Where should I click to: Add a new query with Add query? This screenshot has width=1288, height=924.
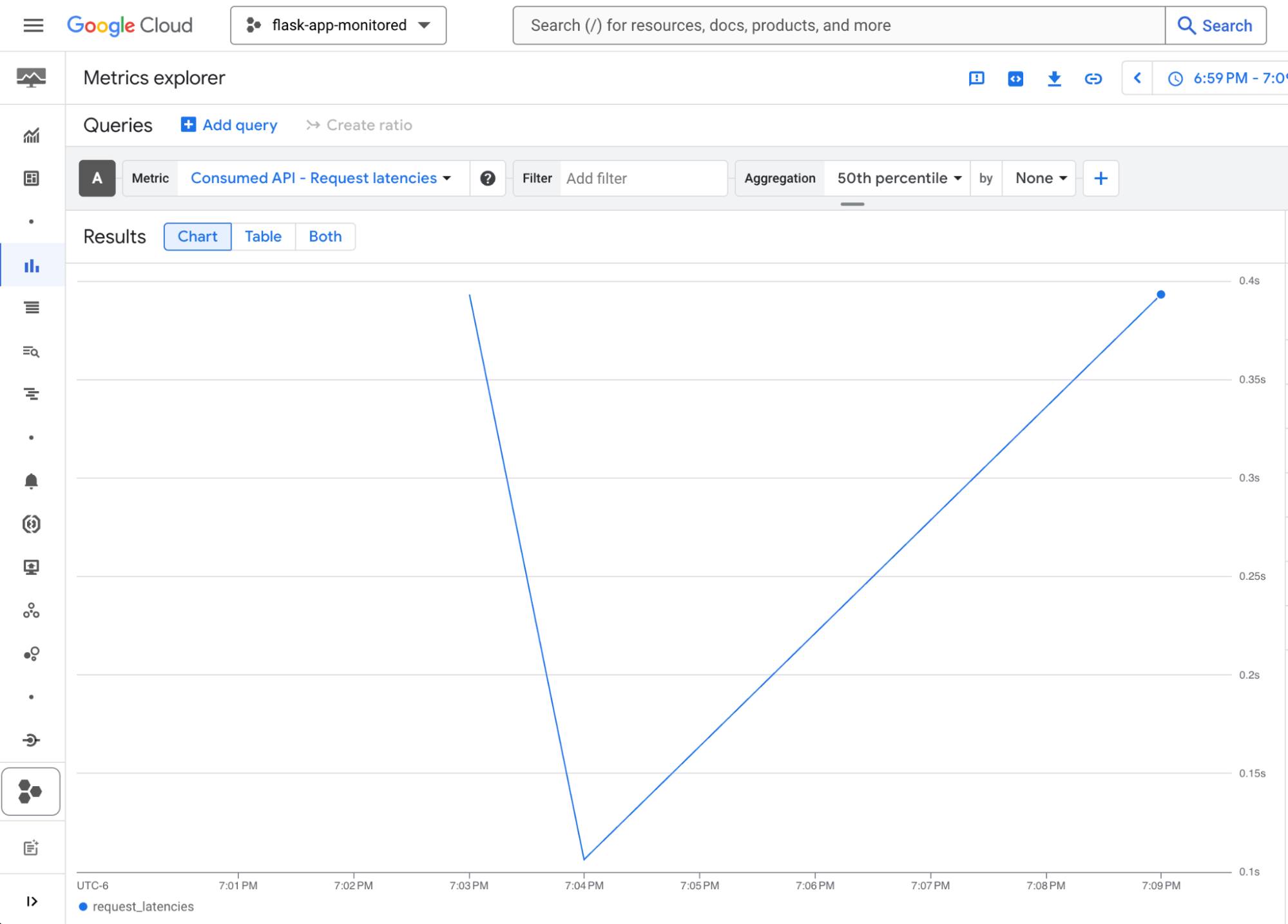228,125
